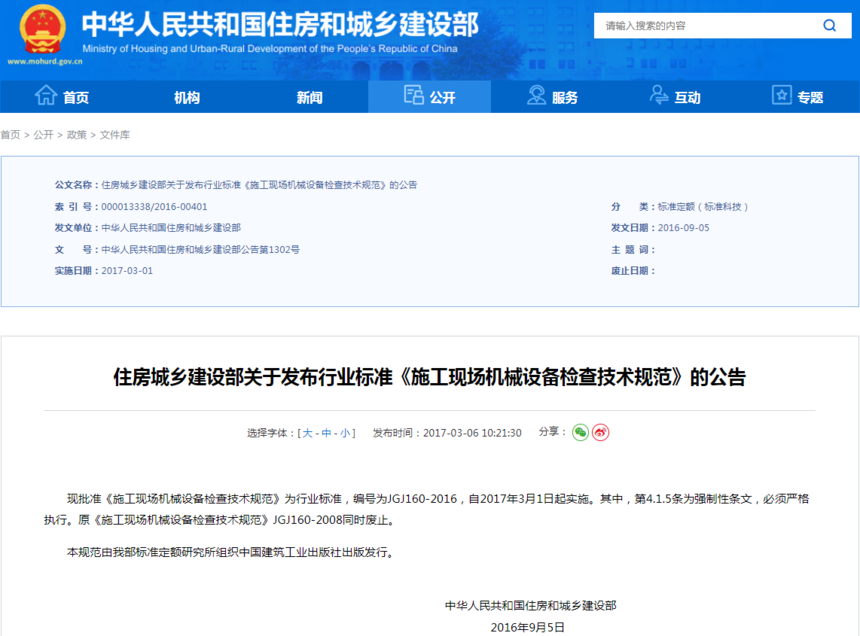Screen dimensions: 860x636
Task: Click the home icon beside 首页
Action: [x=46, y=95]
